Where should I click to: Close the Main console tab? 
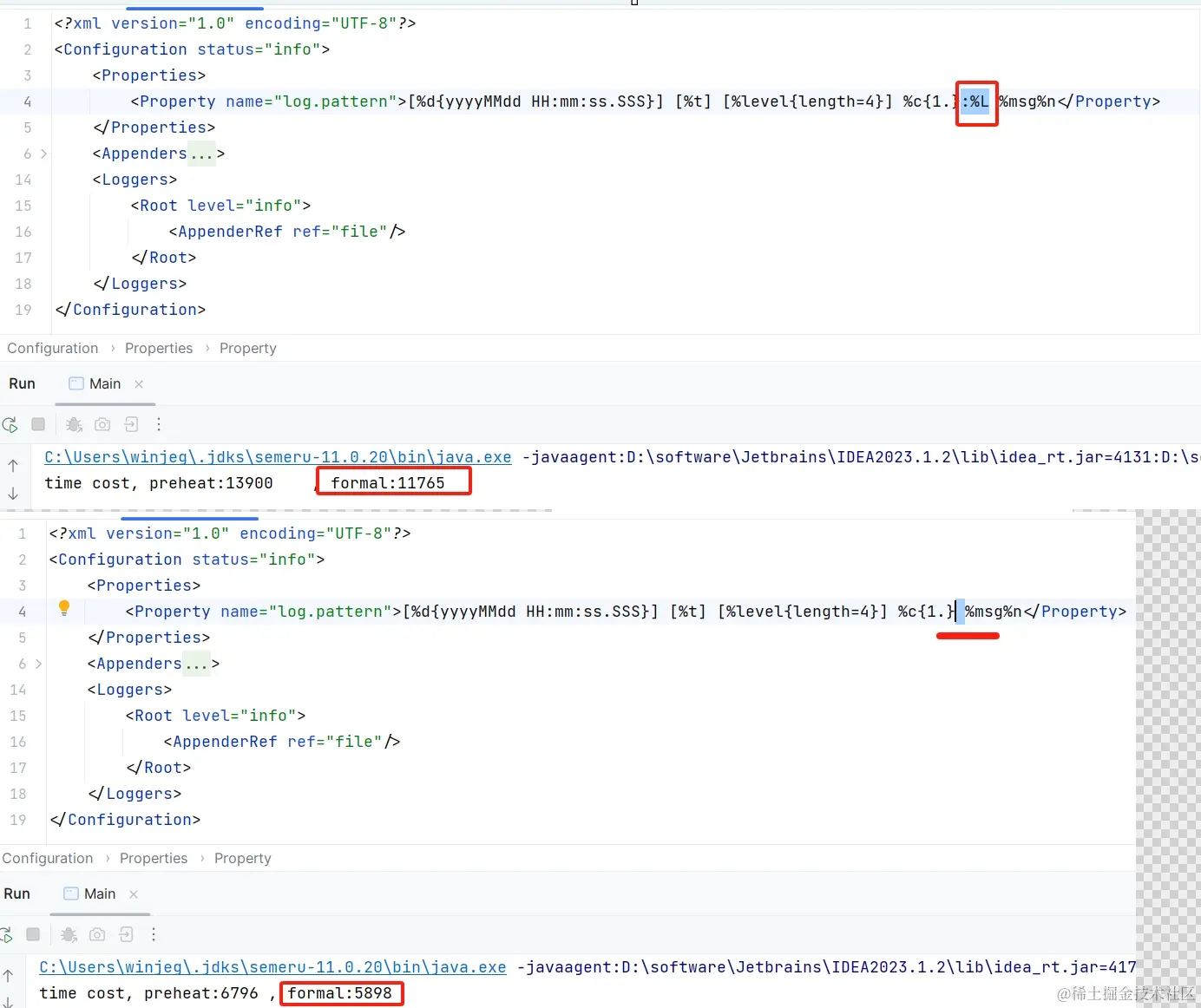point(139,383)
